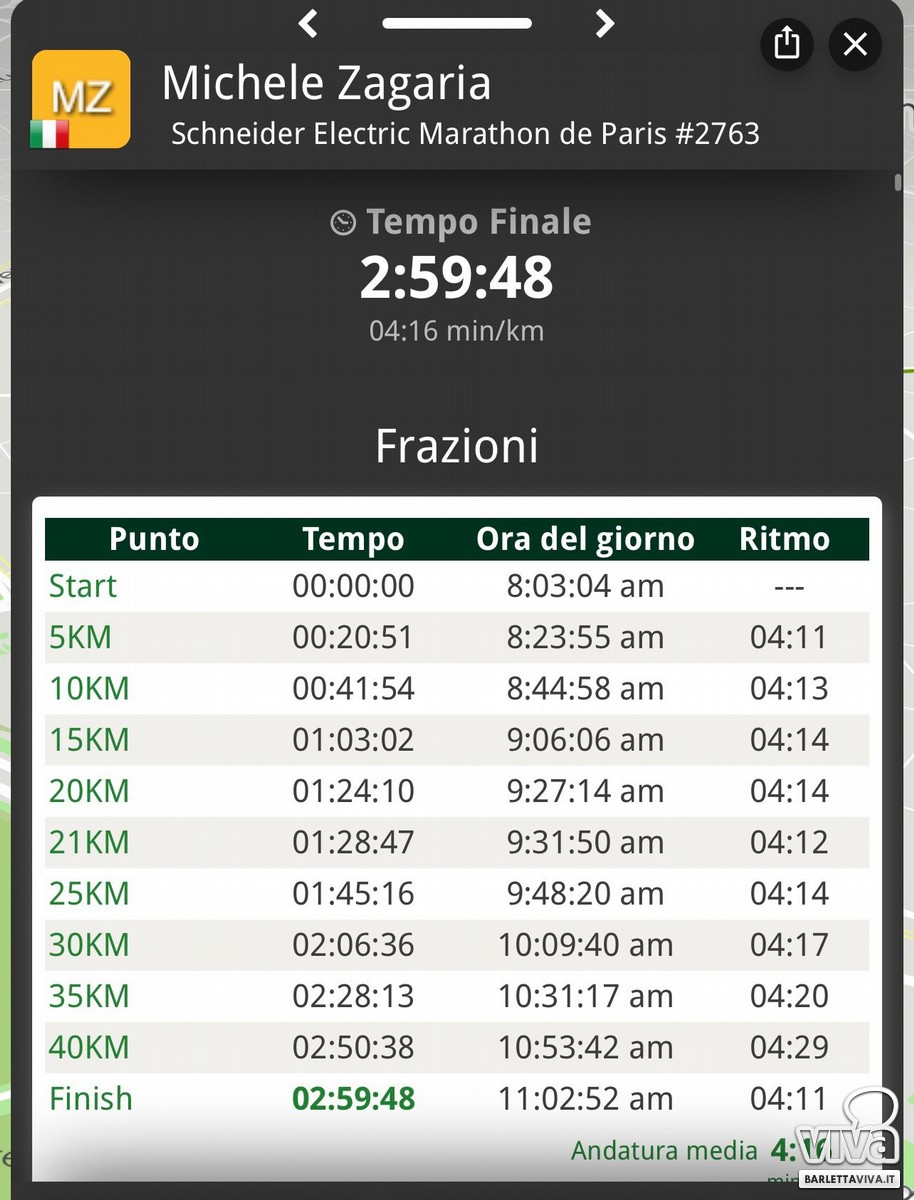
Task: Go to the previous runner arrow
Action: pyautogui.click(x=308, y=23)
